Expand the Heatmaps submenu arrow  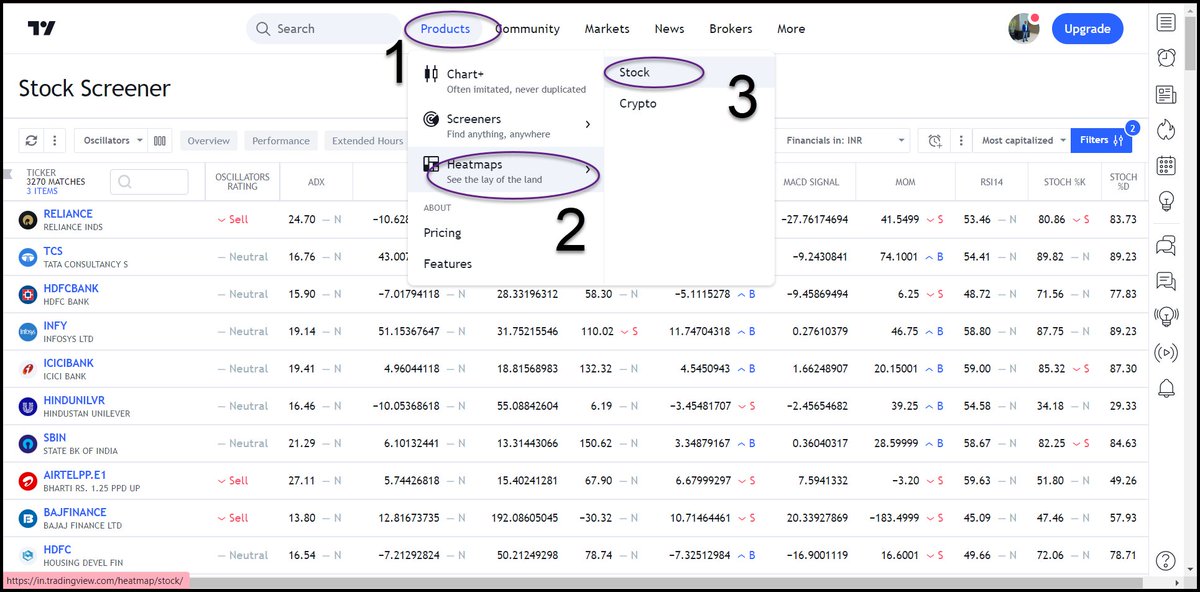tap(588, 170)
